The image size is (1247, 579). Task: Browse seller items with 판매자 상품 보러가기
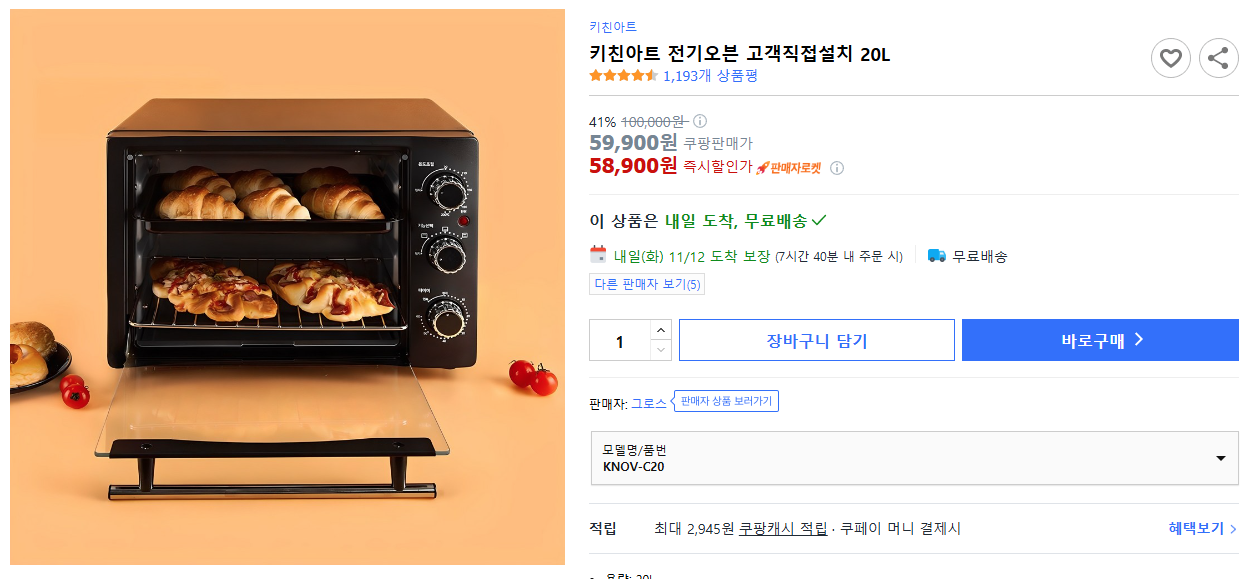point(727,400)
